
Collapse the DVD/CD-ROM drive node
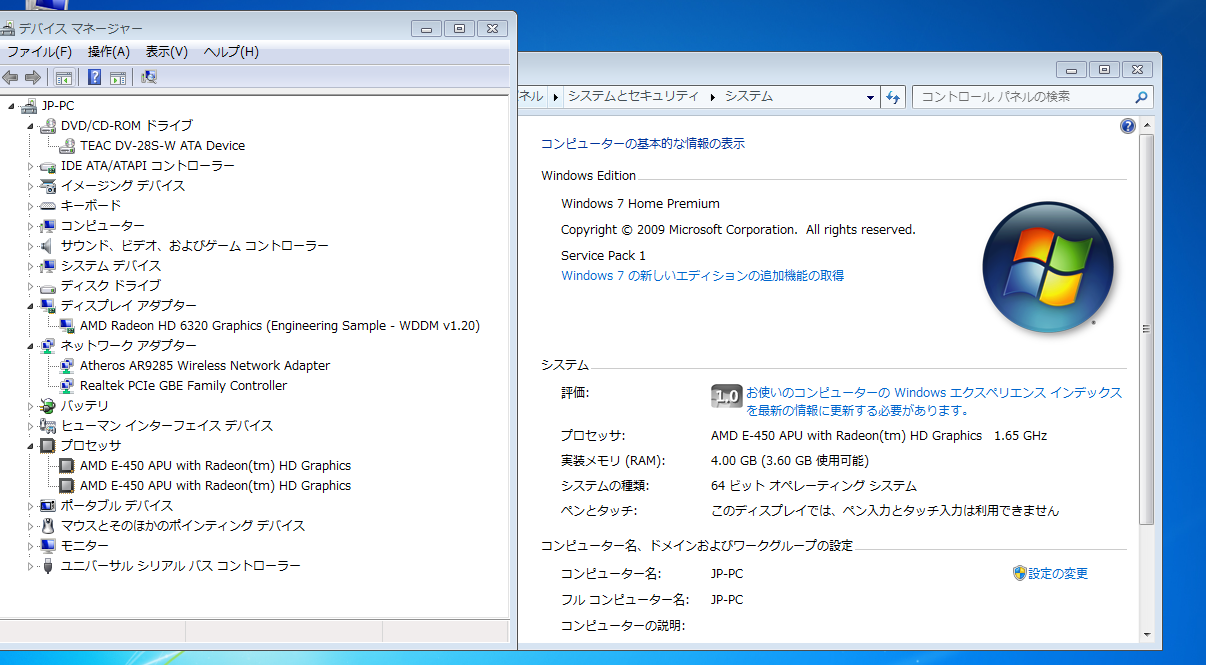pyautogui.click(x=31, y=126)
